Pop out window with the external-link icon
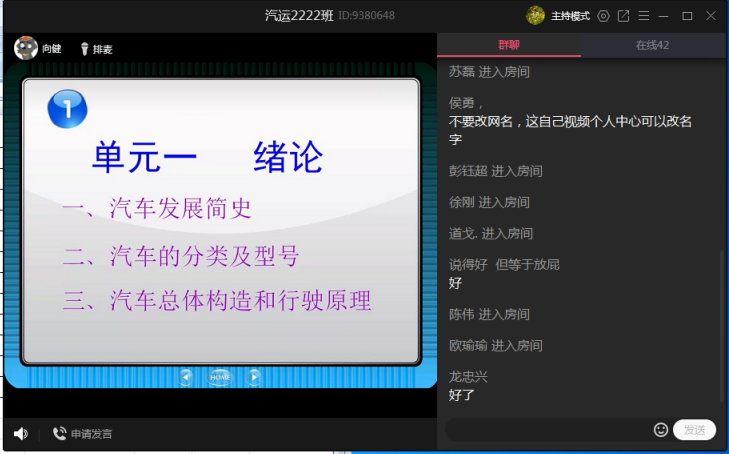729x454 pixels. pos(623,16)
